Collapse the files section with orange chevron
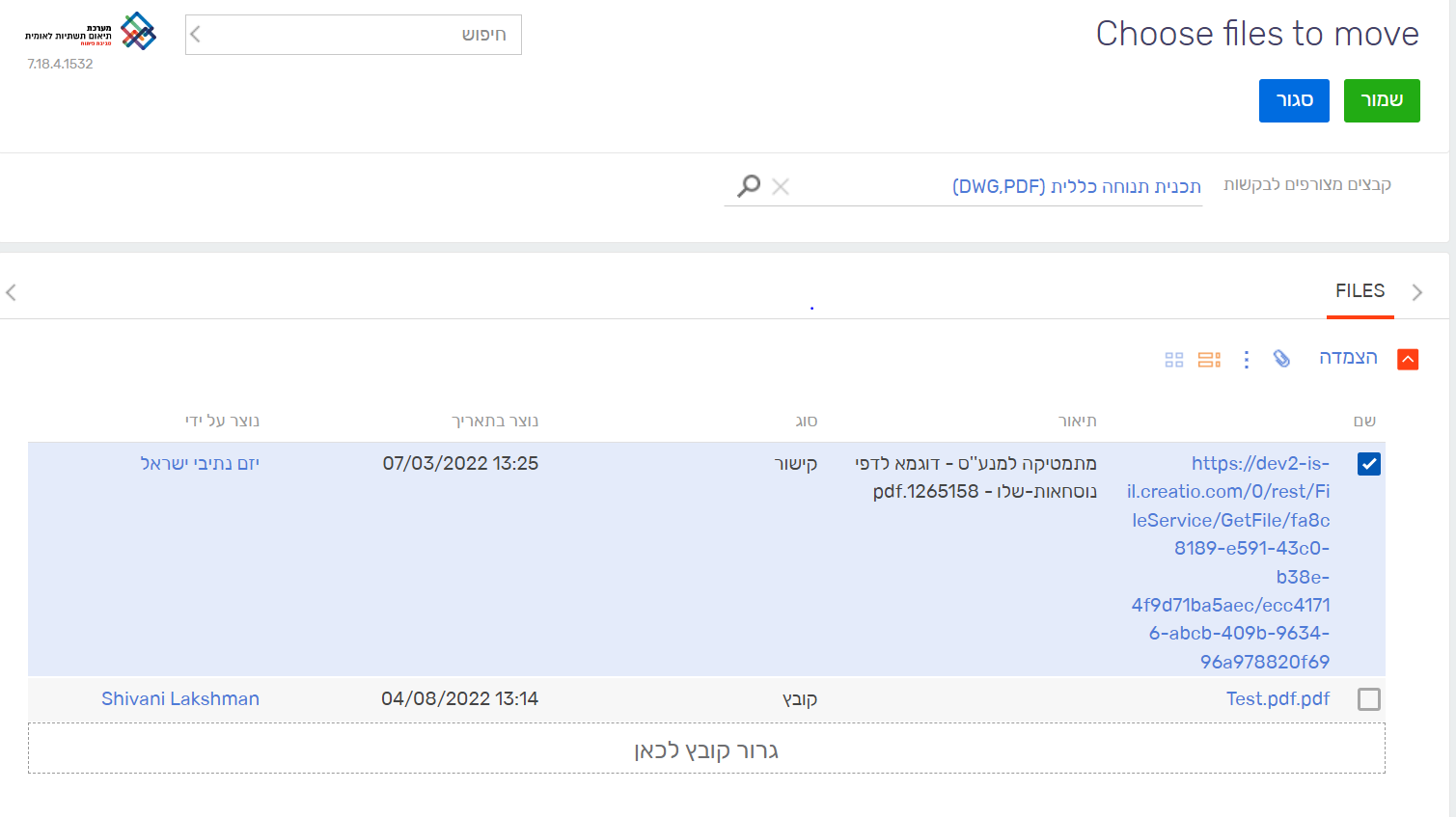The image size is (1456, 817). click(x=1408, y=358)
